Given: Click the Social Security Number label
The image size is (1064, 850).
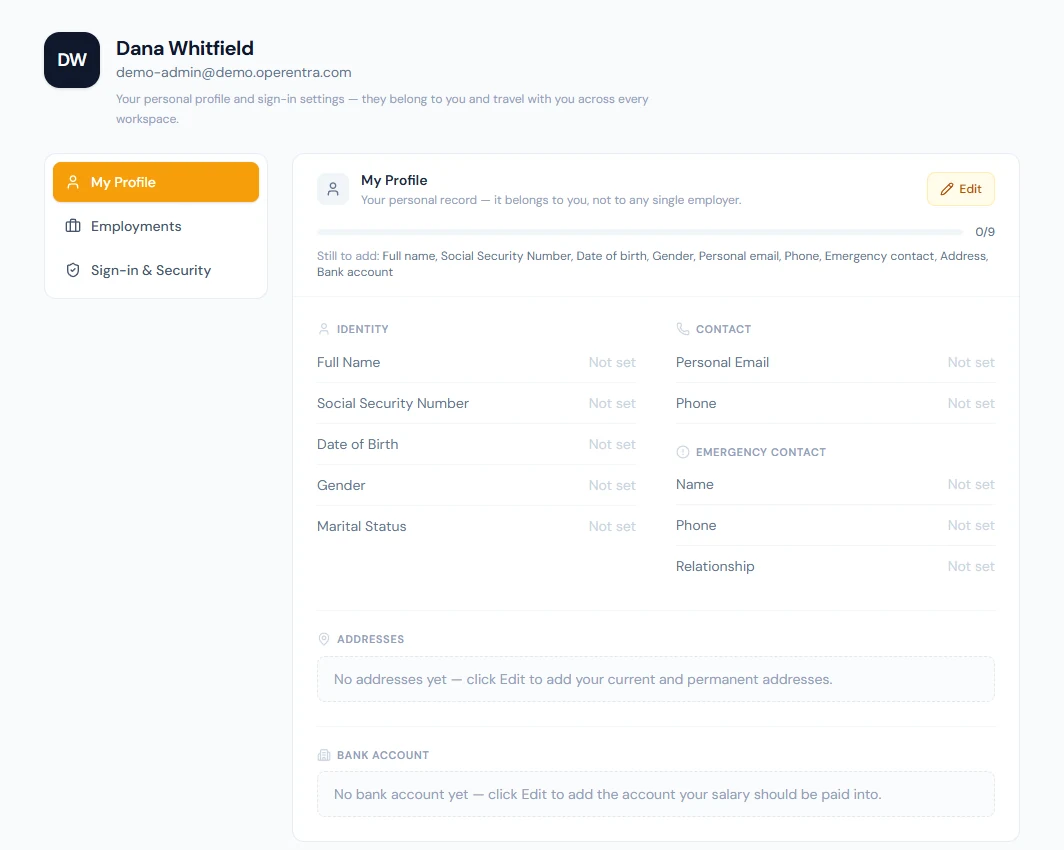Looking at the screenshot, I should pyautogui.click(x=393, y=403).
